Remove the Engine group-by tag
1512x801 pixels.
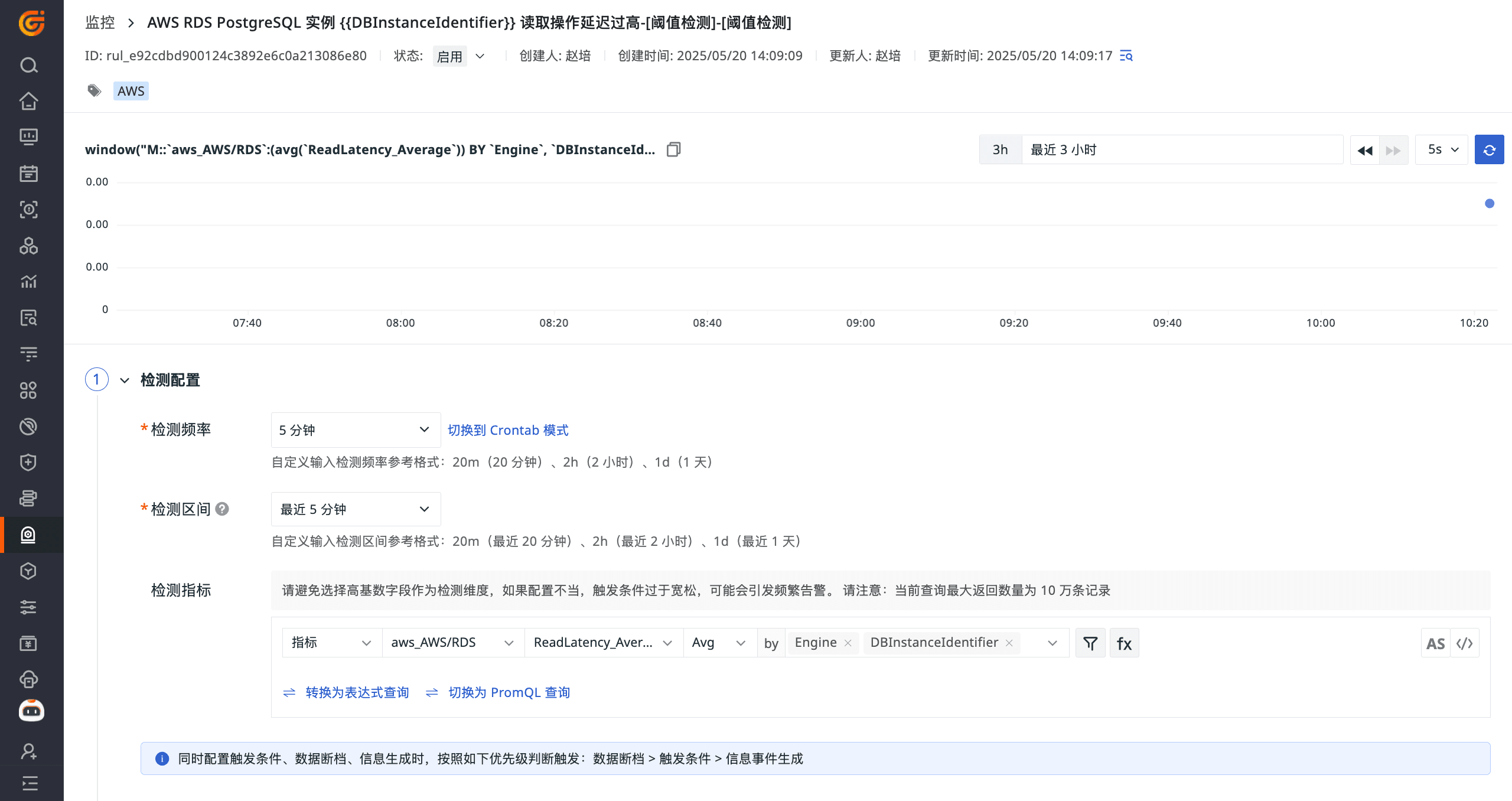tap(848, 643)
